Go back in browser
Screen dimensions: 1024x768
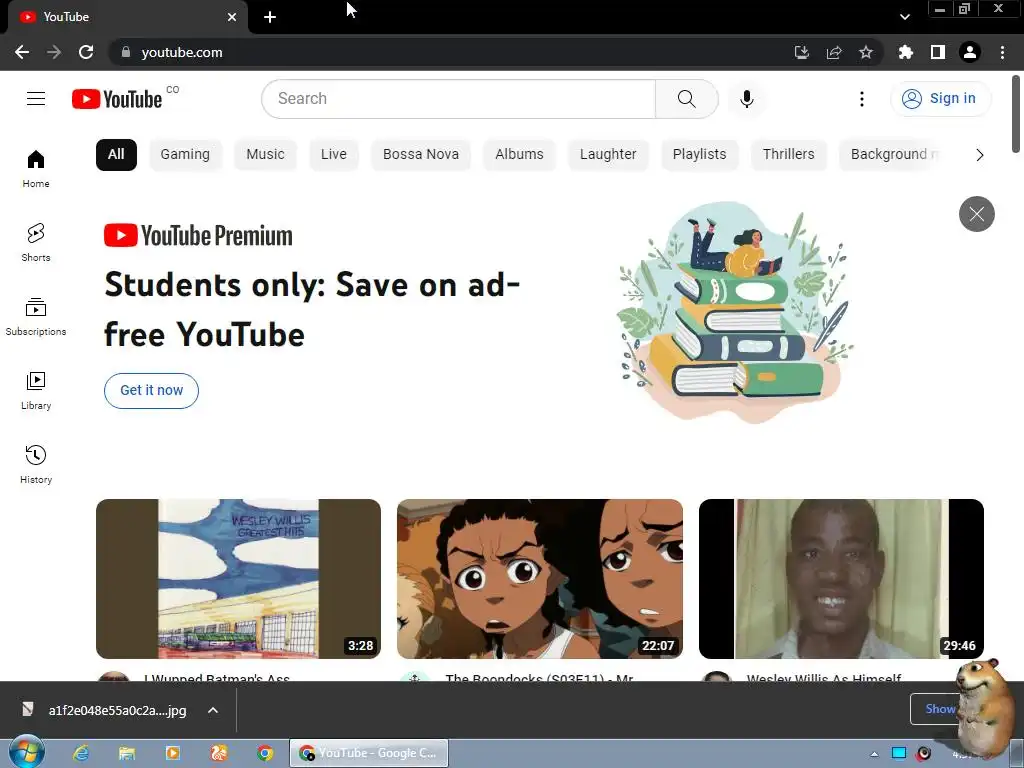(x=22, y=52)
